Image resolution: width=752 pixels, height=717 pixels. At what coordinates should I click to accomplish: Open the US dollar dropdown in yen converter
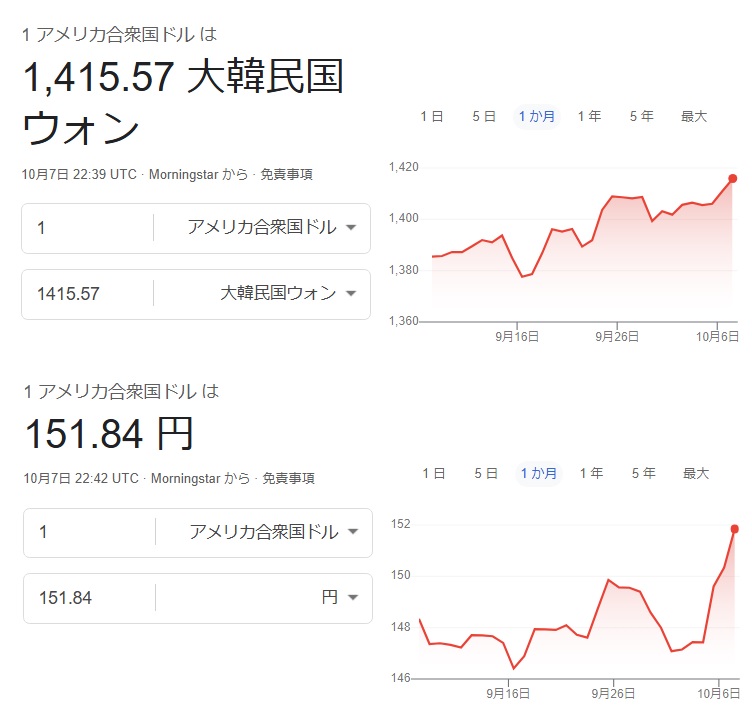[x=272, y=532]
